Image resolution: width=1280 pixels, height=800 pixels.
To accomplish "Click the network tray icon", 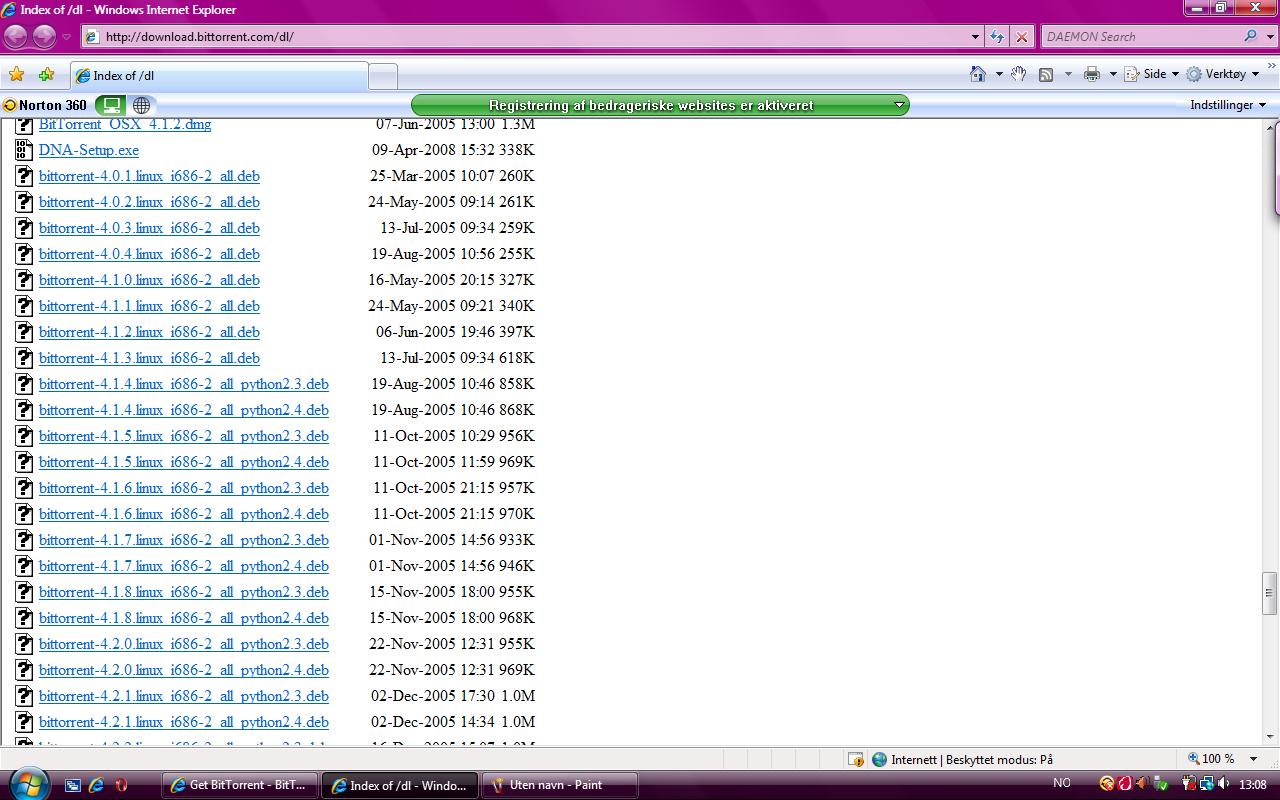I will (x=1207, y=784).
